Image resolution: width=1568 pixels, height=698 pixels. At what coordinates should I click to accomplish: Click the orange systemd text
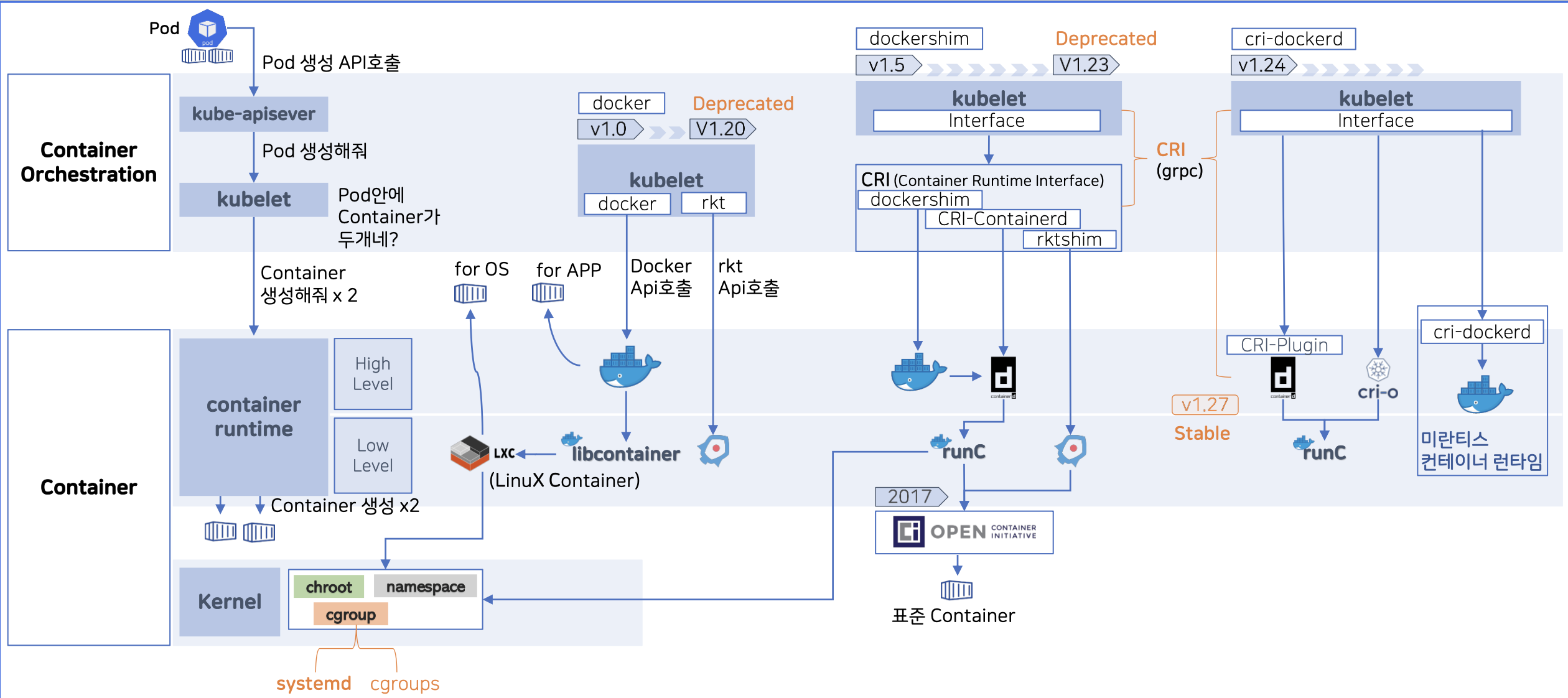click(314, 683)
